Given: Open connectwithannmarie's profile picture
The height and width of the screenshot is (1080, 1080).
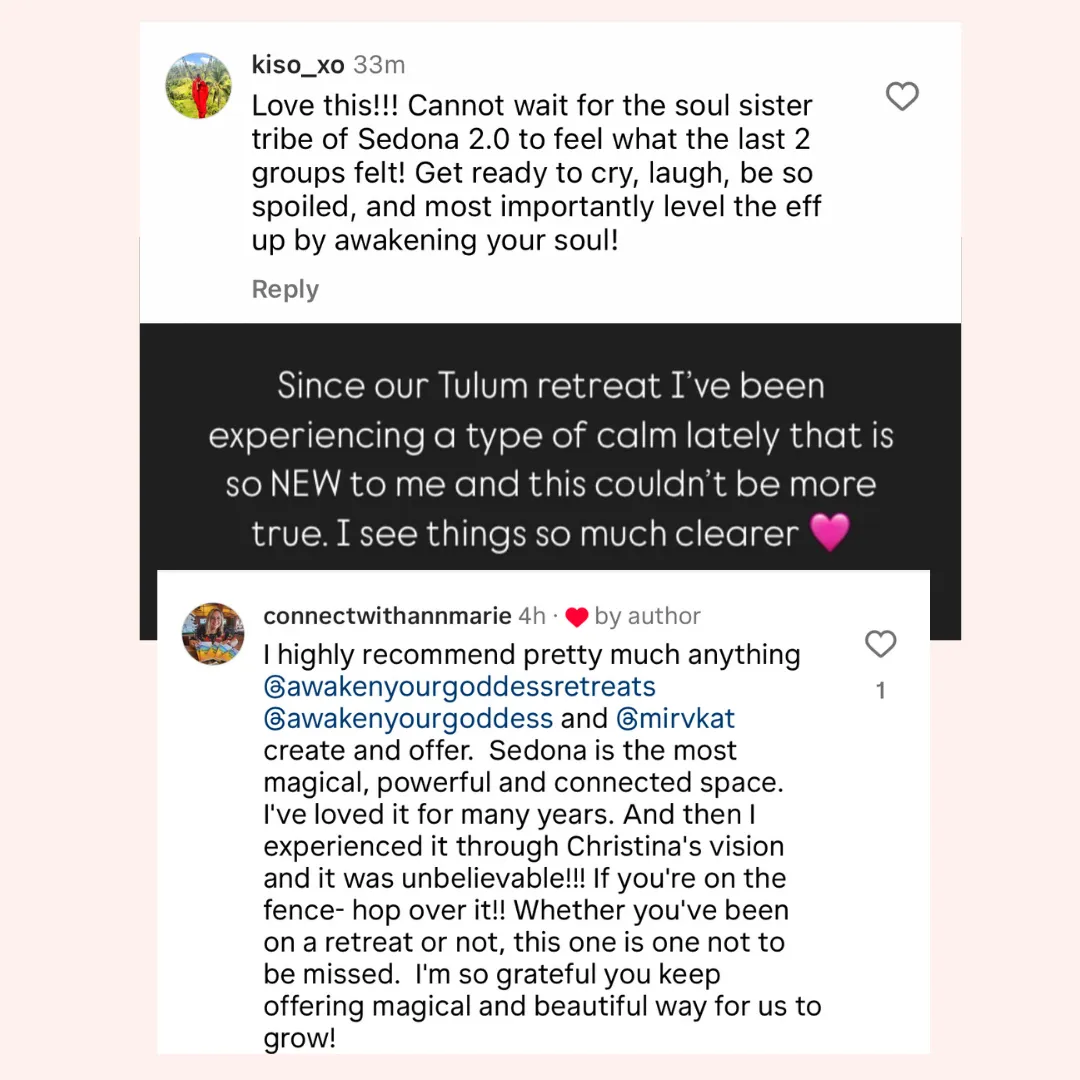Looking at the screenshot, I should (213, 634).
